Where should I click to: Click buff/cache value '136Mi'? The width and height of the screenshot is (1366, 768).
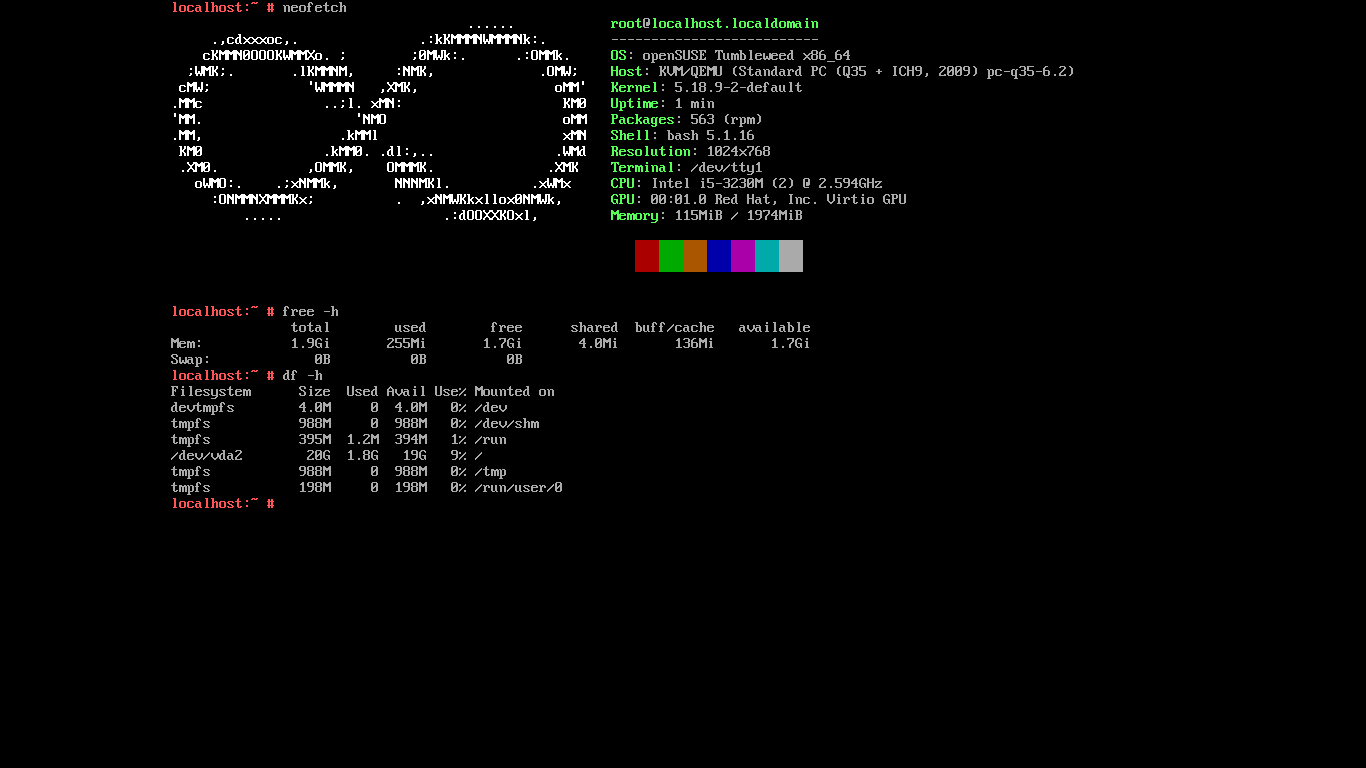coord(695,344)
